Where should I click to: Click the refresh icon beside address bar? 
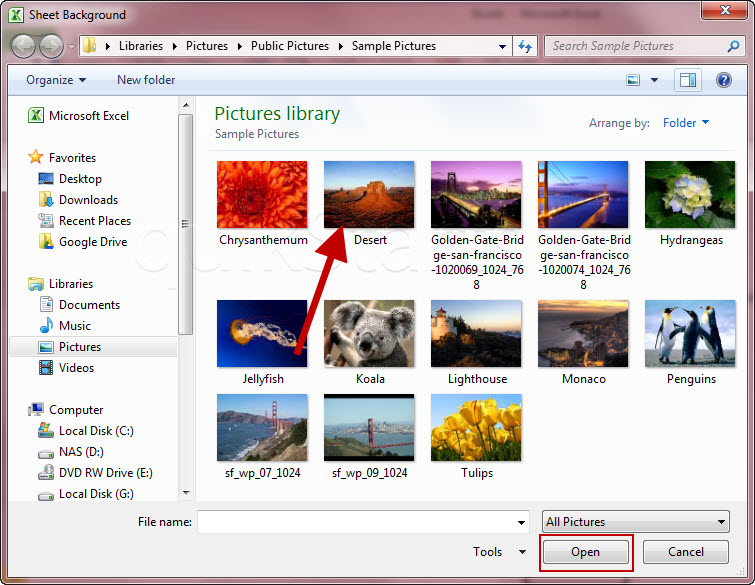[x=525, y=46]
